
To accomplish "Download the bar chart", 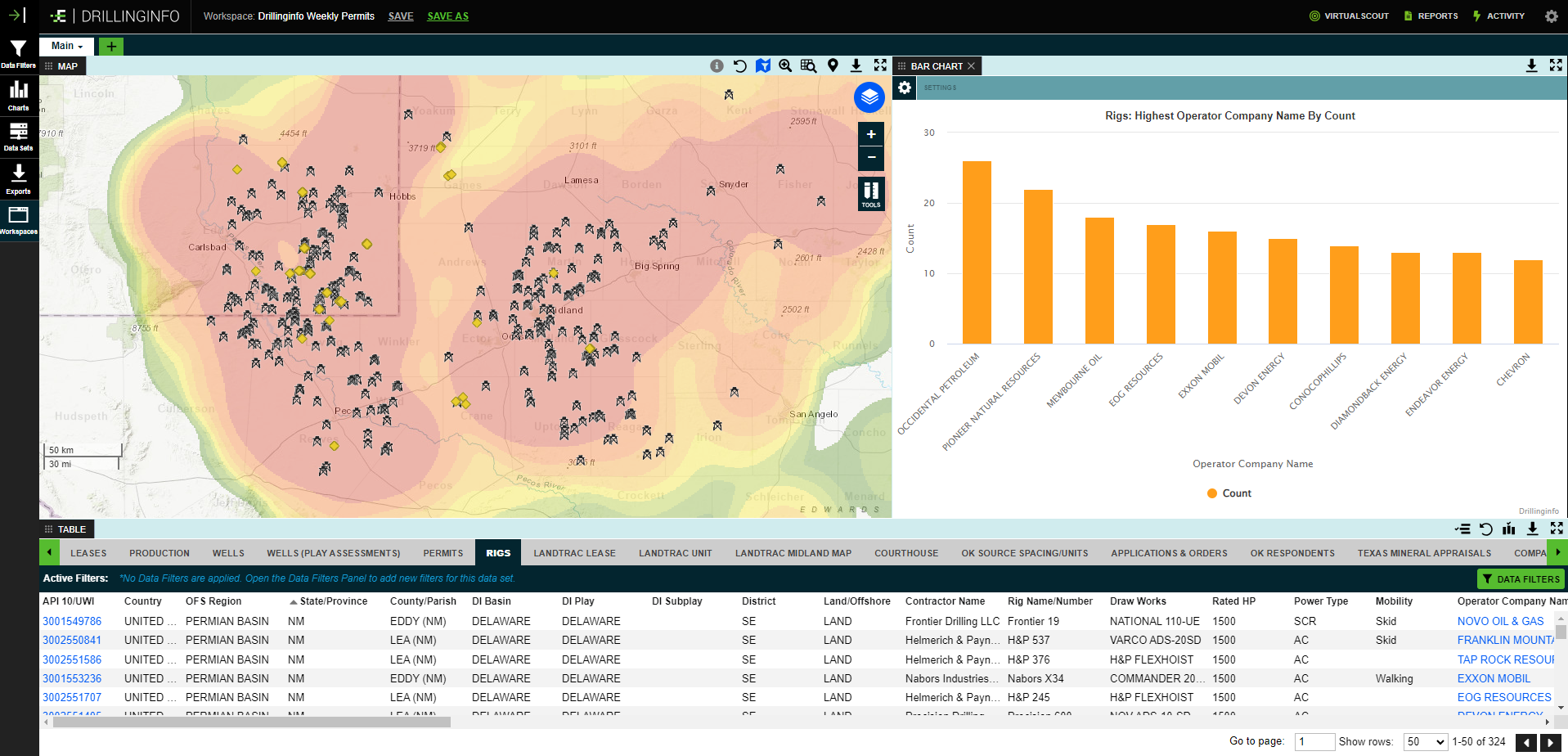I will [1531, 66].
